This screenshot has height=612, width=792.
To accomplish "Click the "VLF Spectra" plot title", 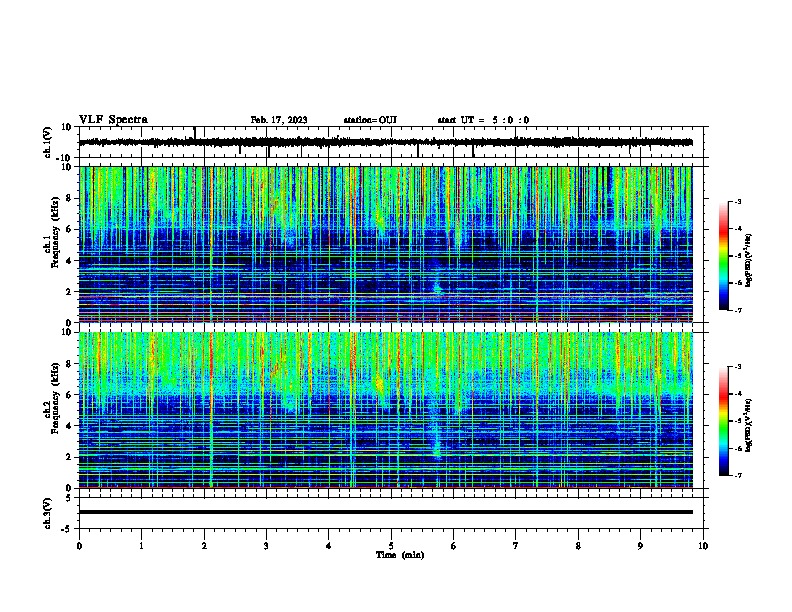I will (x=113, y=120).
